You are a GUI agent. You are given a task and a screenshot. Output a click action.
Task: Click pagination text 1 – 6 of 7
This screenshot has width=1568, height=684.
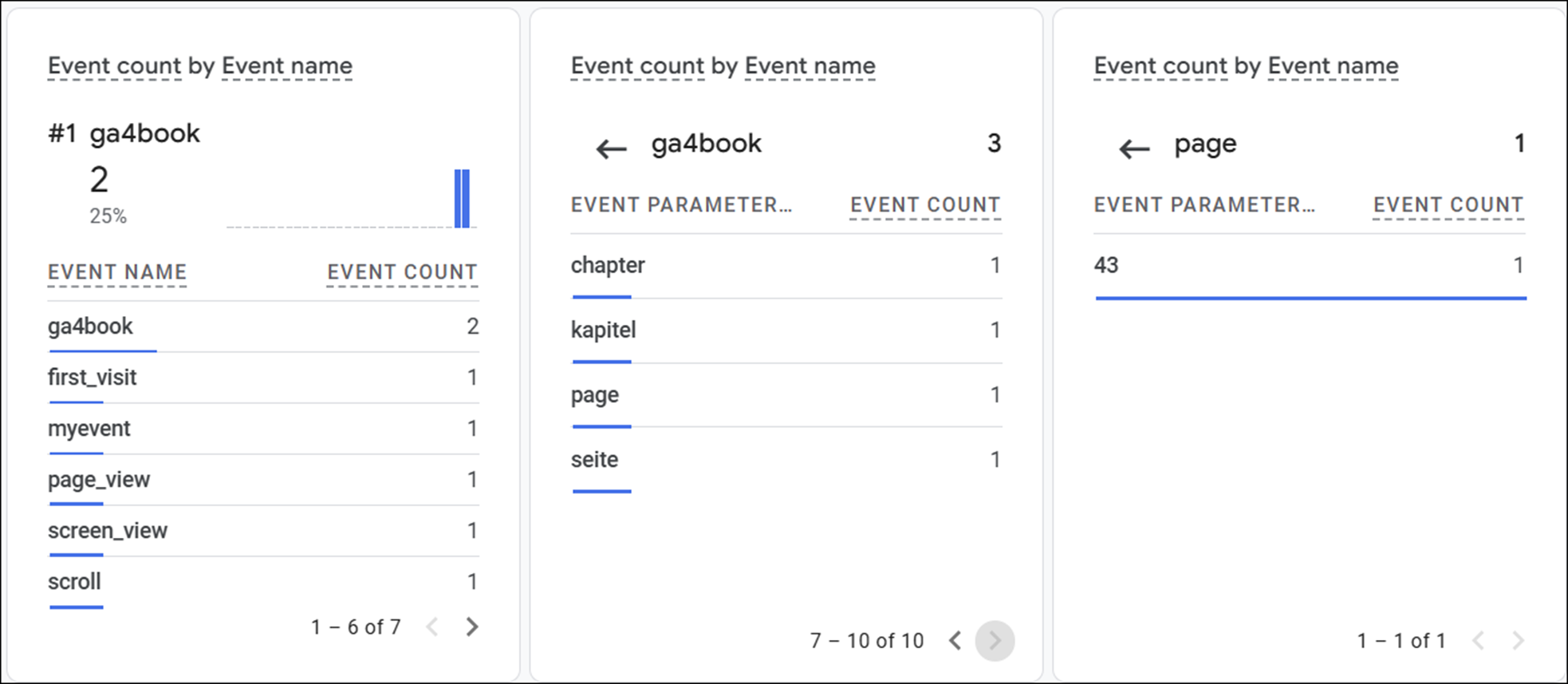[x=356, y=627]
